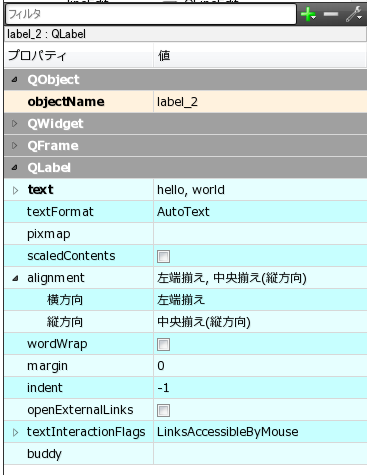The width and height of the screenshot is (367, 475).
Task: Collapse the QLabel group
Action: click(14, 168)
